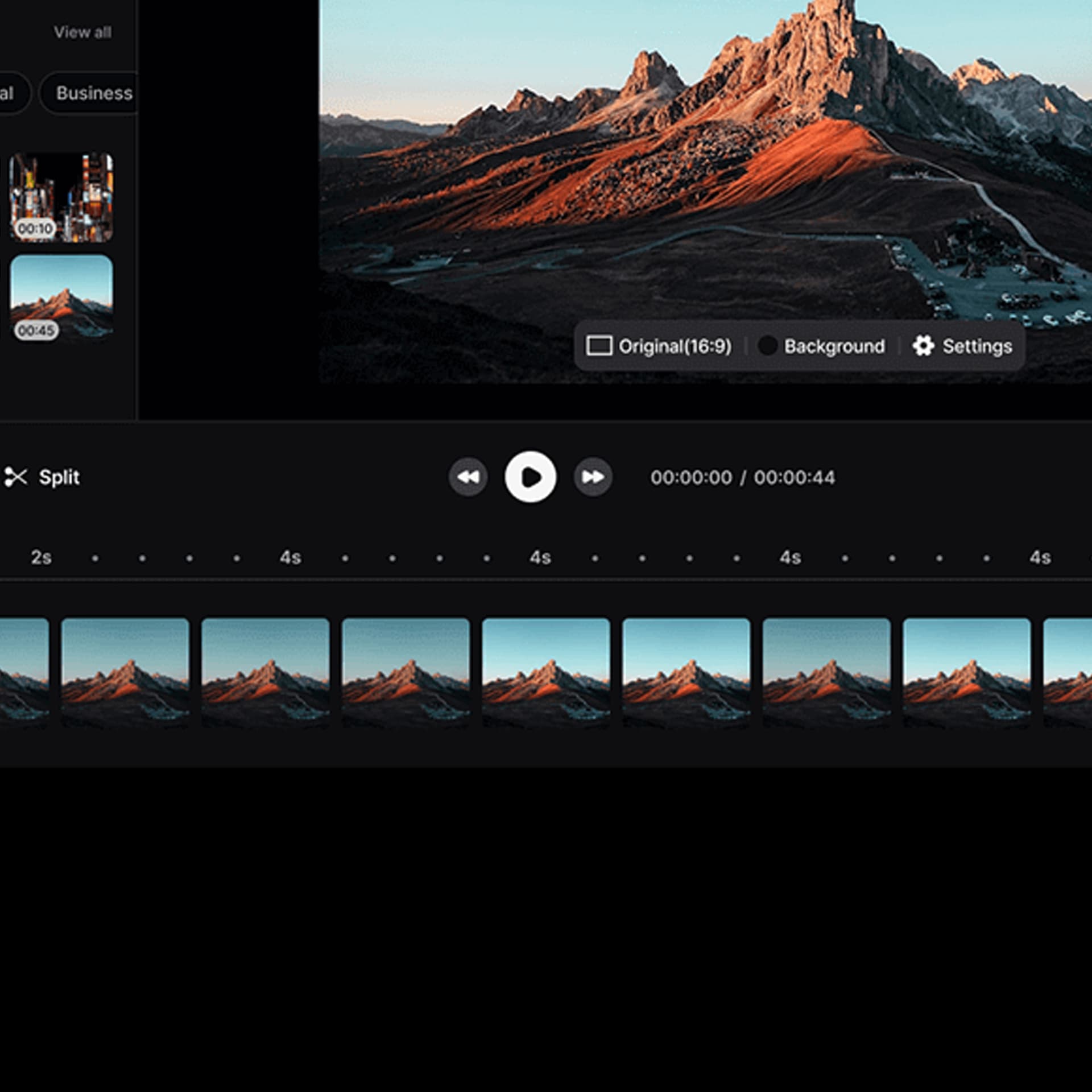Play the video

[531, 477]
